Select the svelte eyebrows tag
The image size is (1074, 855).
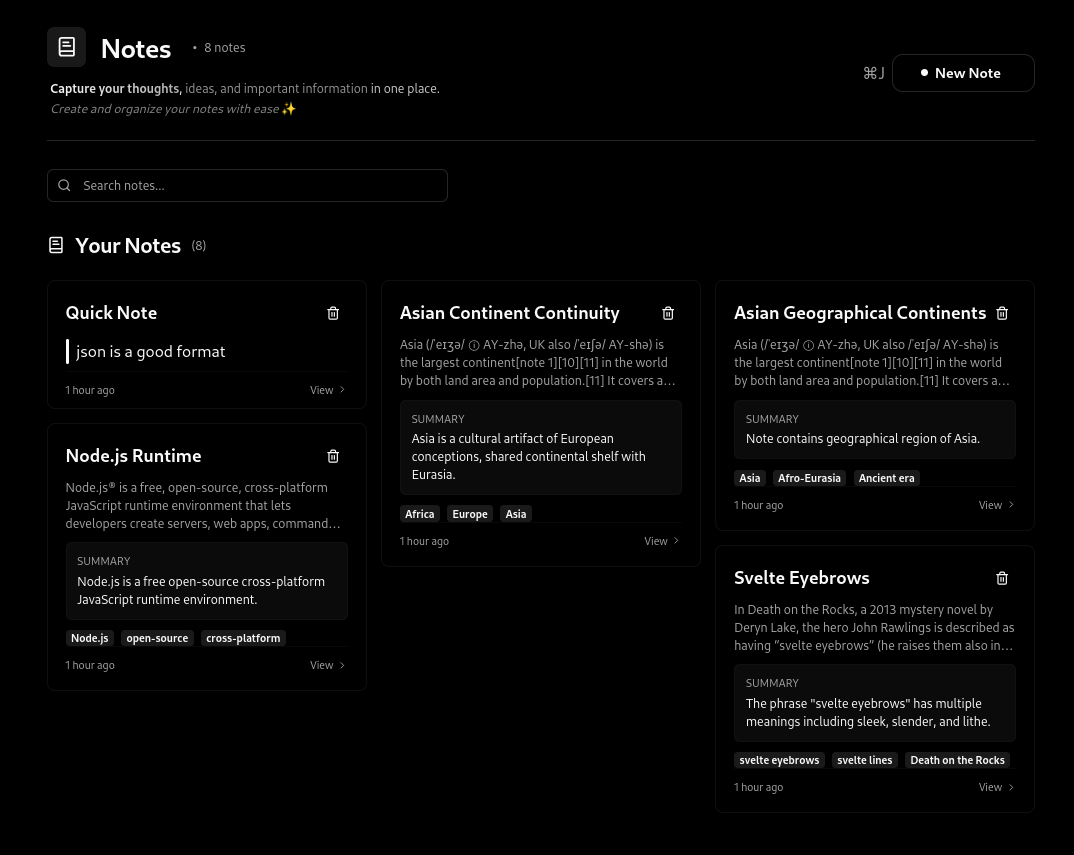[x=779, y=760]
